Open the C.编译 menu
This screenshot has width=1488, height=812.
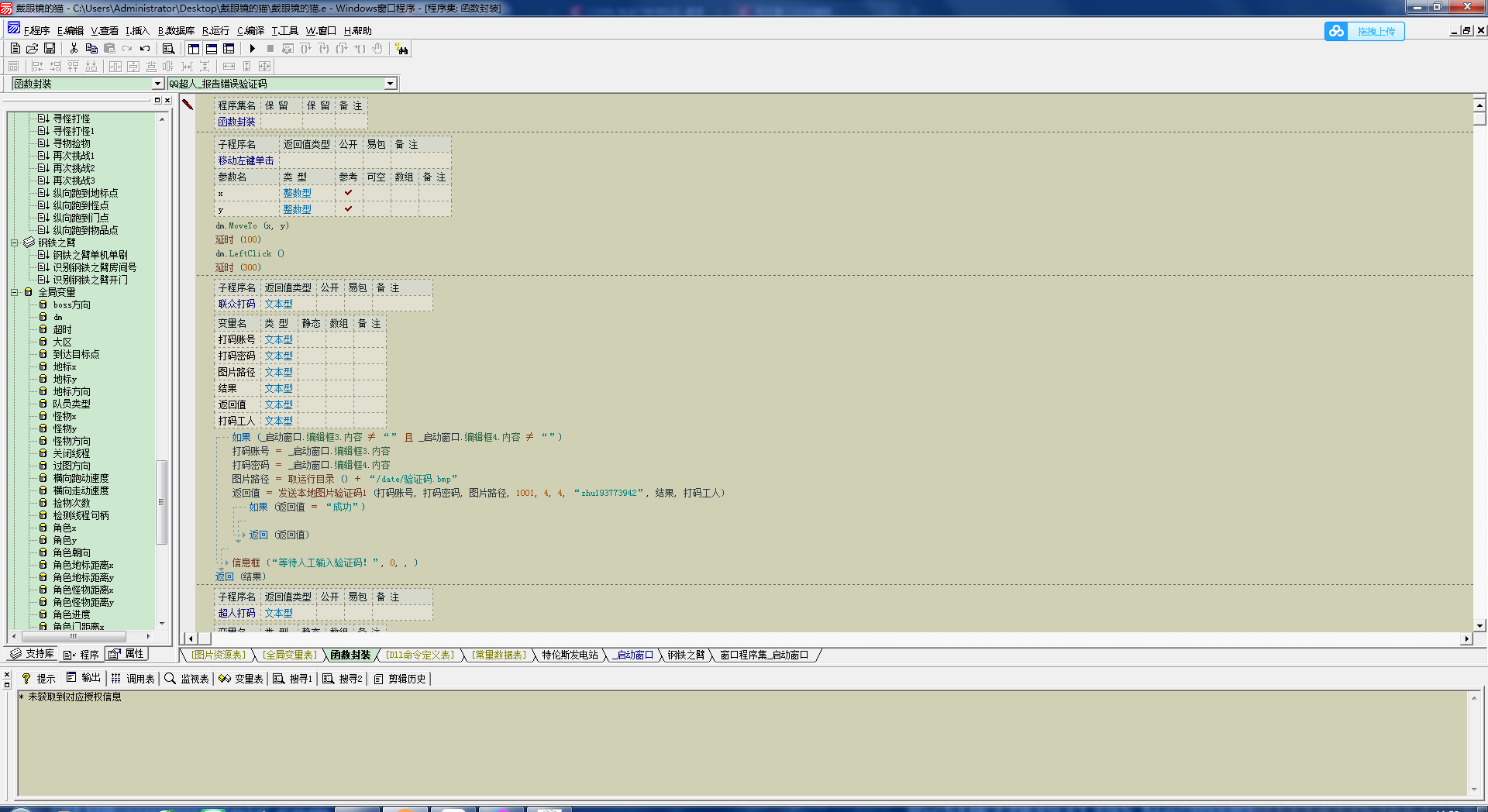pyautogui.click(x=250, y=31)
